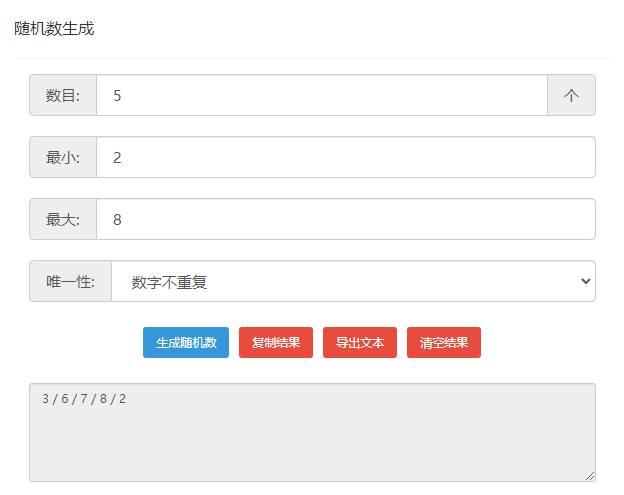Click the up arrow icon beside 数目 field
This screenshot has height=495, width=624.
(x=571, y=95)
